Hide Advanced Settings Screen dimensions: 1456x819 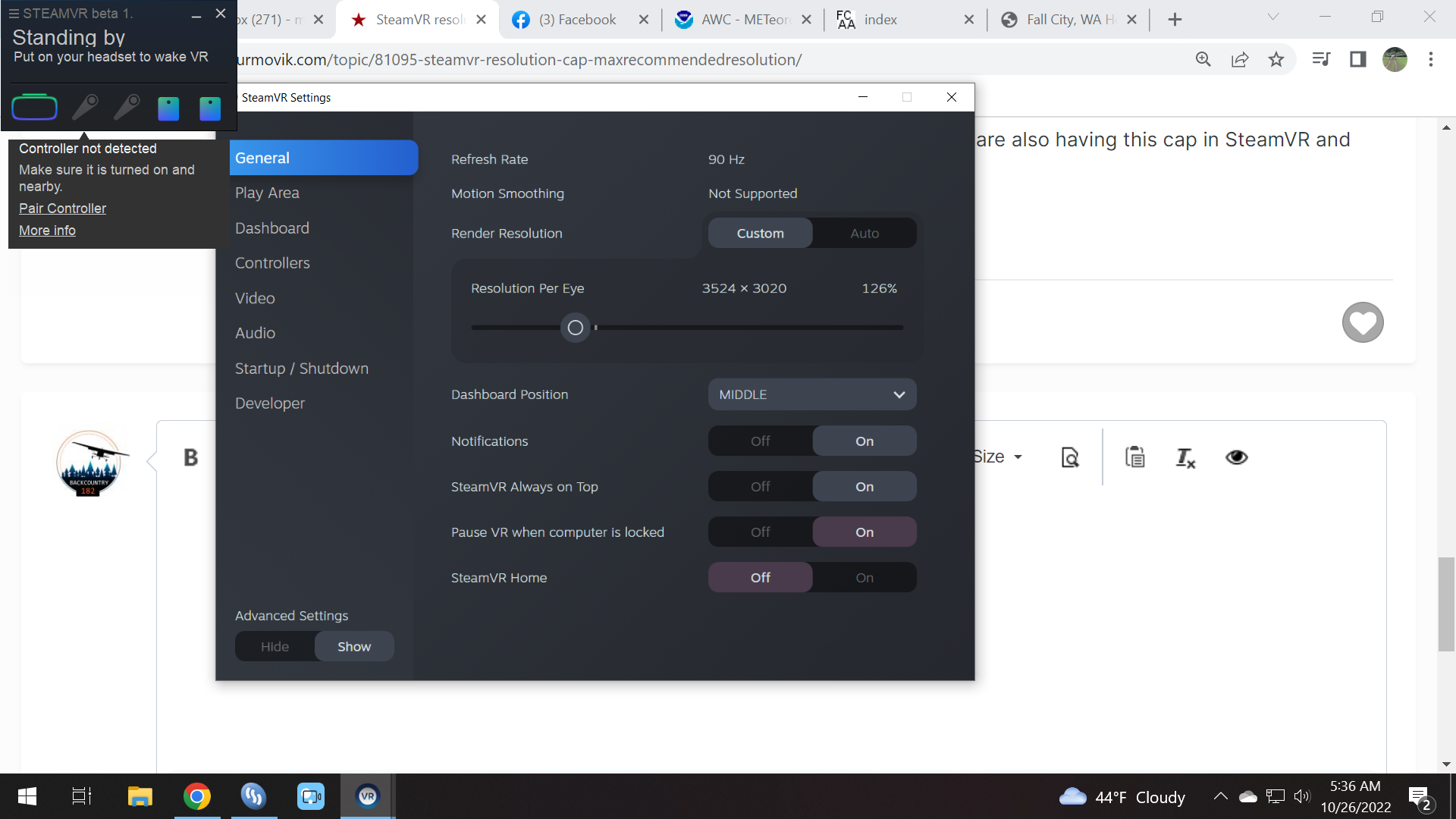click(275, 647)
